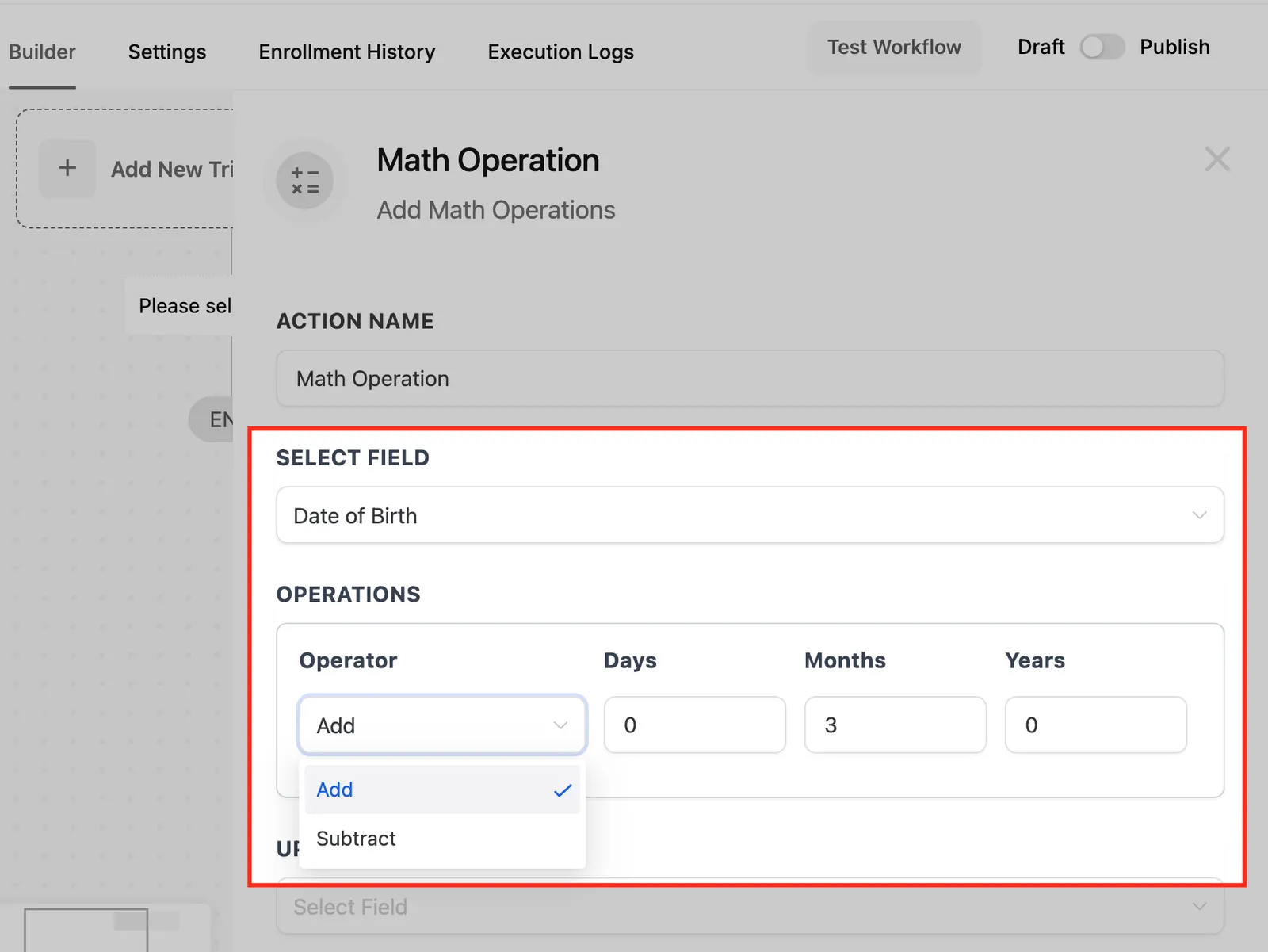Open the bottom Select Field dropdown
Image resolution: width=1268 pixels, height=952 pixels.
point(750,907)
